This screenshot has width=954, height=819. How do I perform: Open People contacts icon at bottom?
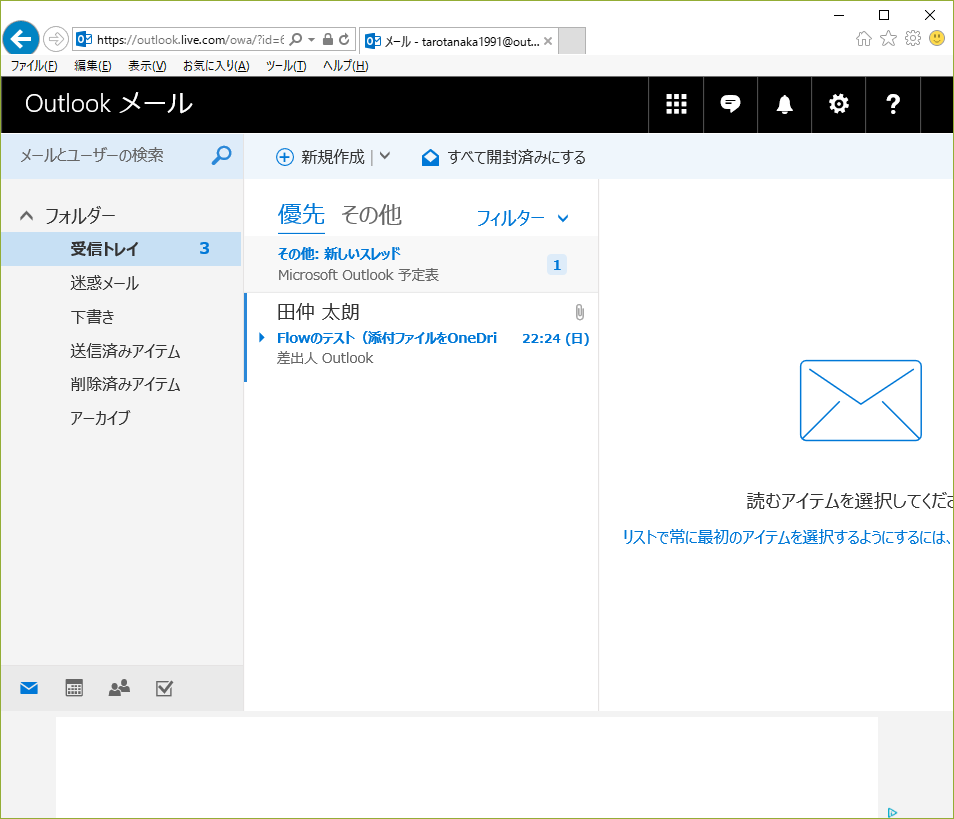119,688
